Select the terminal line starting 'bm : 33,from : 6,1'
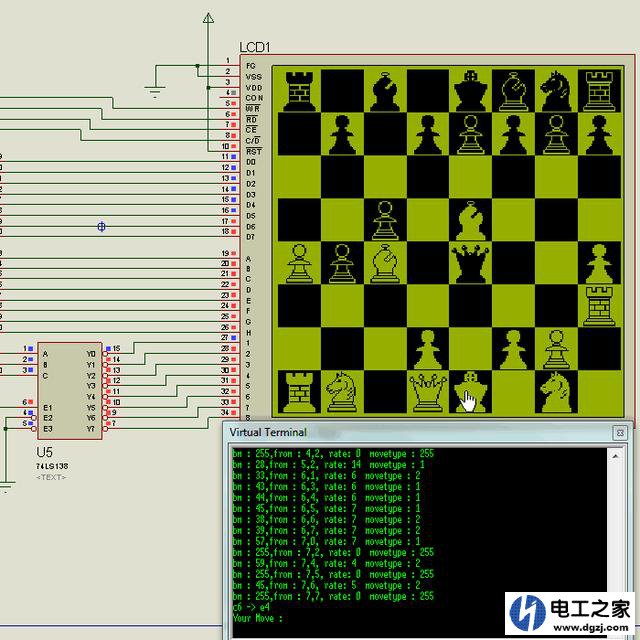Viewport: 640px width, 640px height. (x=327, y=476)
